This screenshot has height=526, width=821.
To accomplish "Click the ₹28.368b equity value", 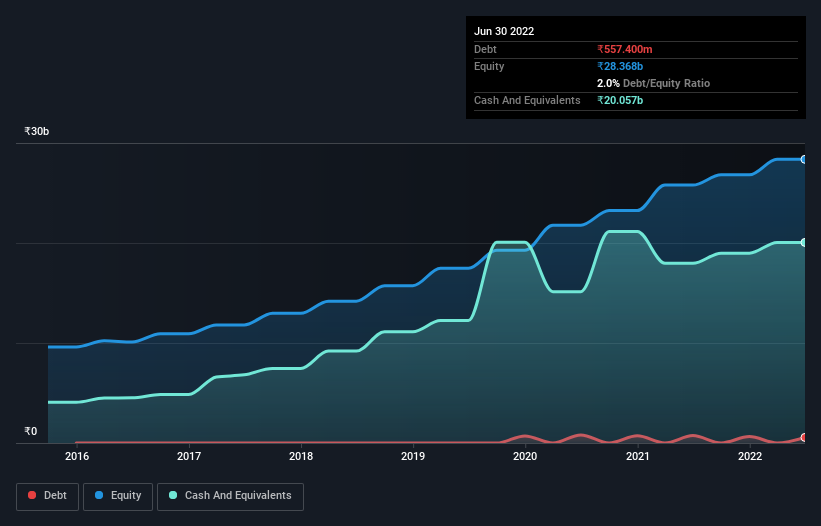I will [x=620, y=66].
